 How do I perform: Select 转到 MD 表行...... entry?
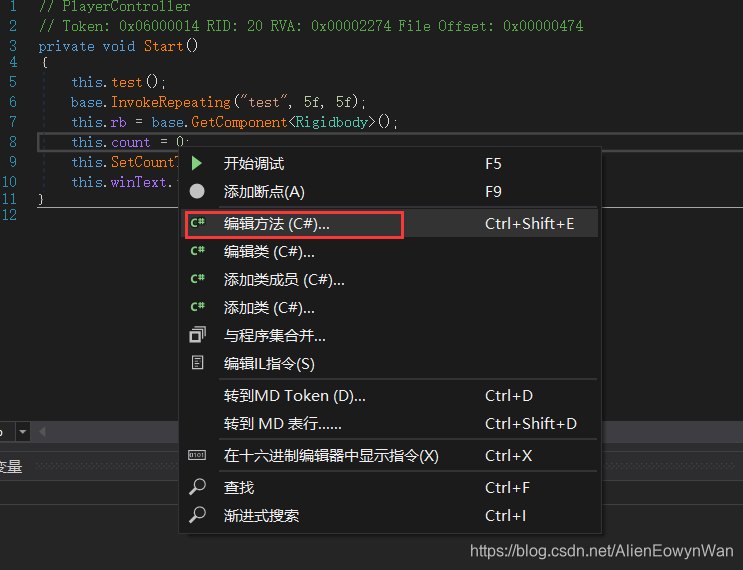(x=390, y=423)
